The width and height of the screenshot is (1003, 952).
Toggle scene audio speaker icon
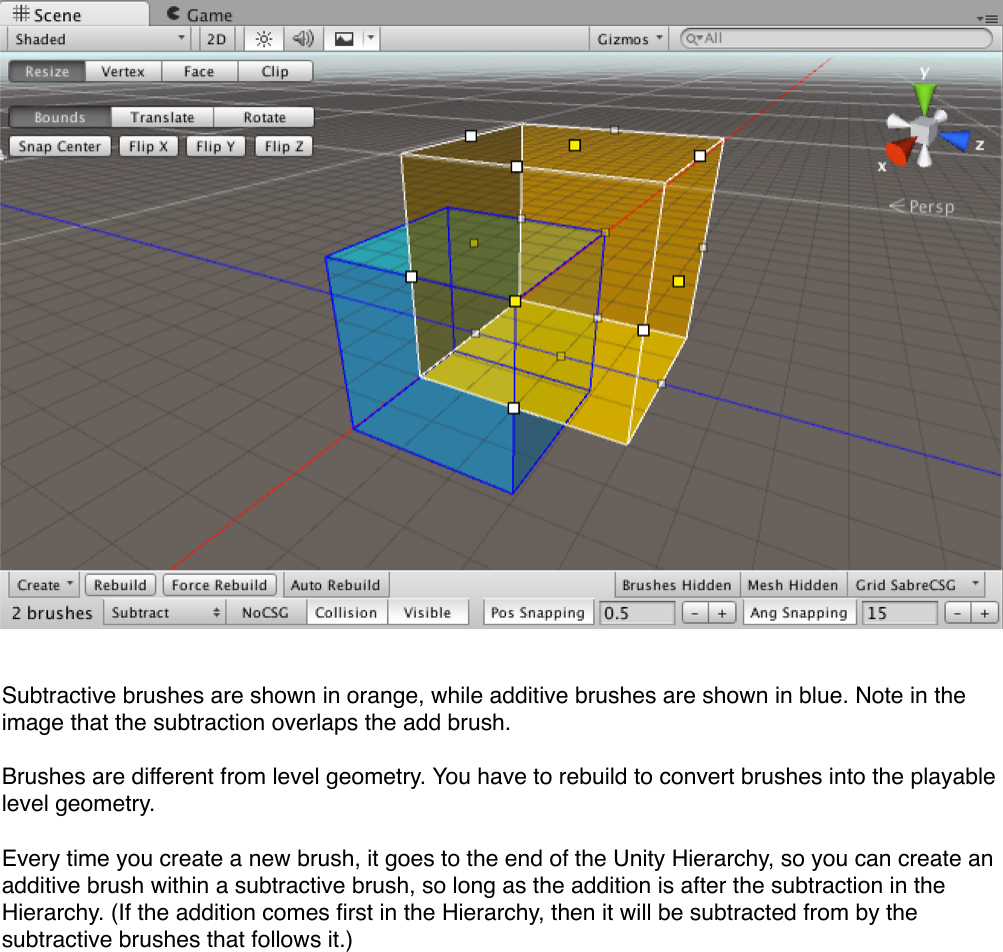[x=303, y=39]
